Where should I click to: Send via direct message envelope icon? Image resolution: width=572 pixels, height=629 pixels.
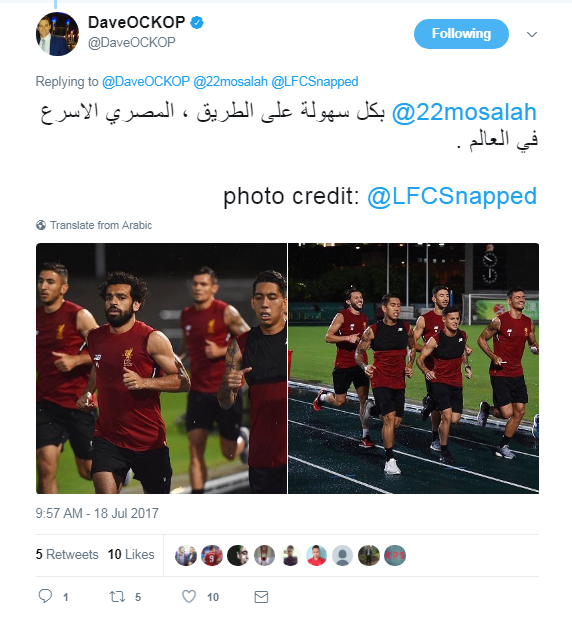261,597
